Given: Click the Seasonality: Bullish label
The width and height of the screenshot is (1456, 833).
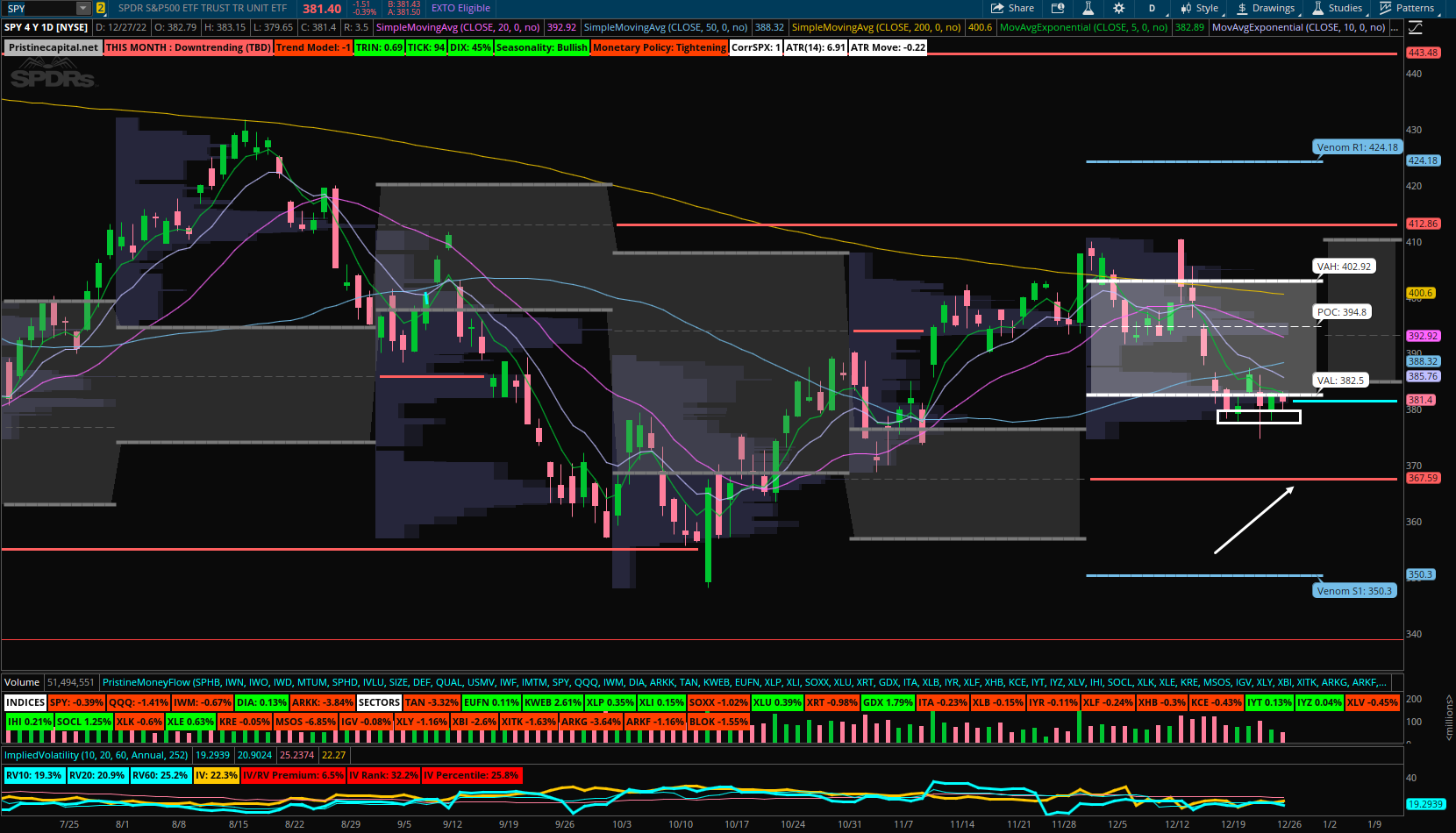Looking at the screenshot, I should coord(541,47).
